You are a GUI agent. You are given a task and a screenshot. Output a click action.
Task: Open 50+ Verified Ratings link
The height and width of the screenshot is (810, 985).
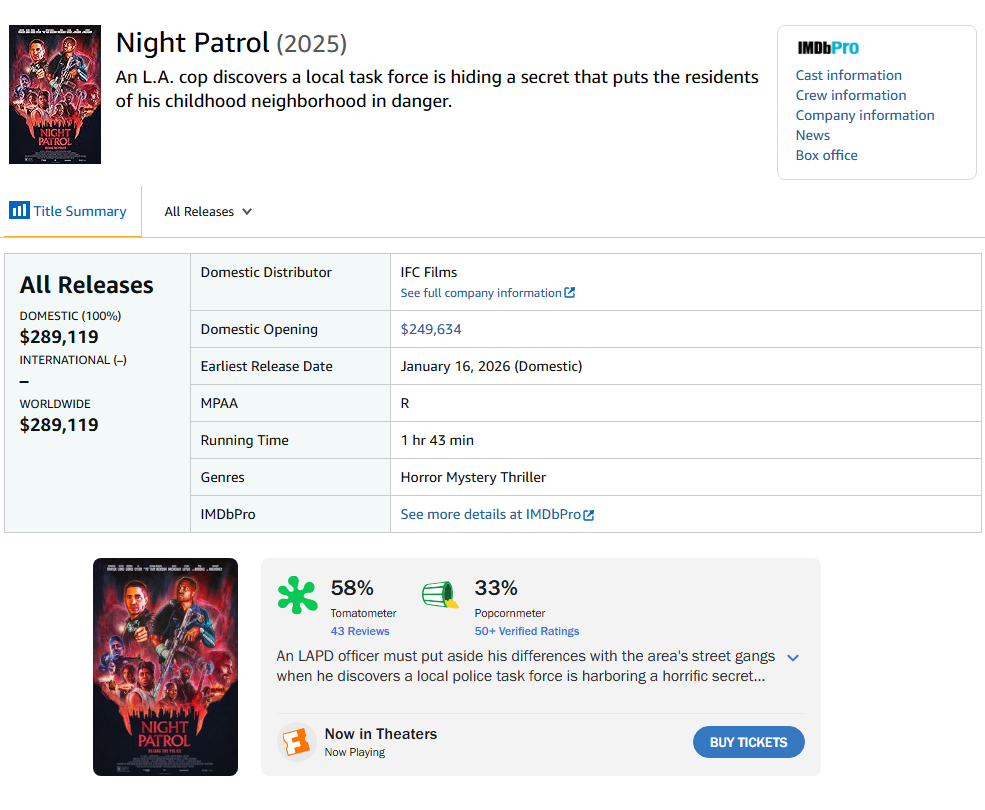pos(526,631)
